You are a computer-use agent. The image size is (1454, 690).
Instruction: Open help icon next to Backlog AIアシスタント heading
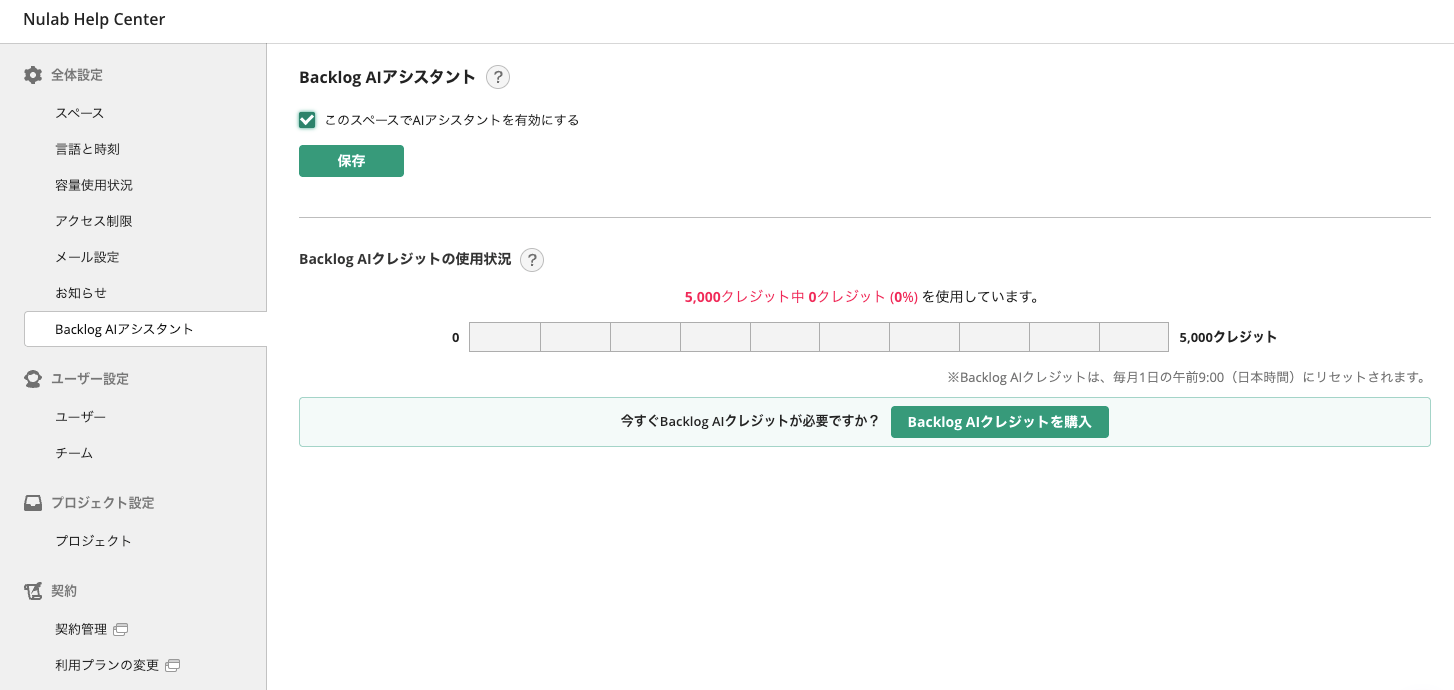498,77
